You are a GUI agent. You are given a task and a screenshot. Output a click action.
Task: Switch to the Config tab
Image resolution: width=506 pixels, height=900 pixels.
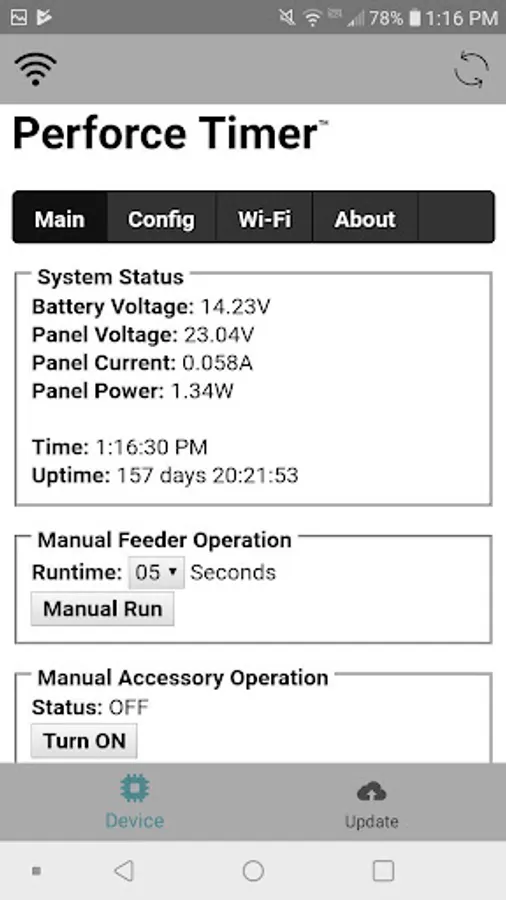point(161,219)
